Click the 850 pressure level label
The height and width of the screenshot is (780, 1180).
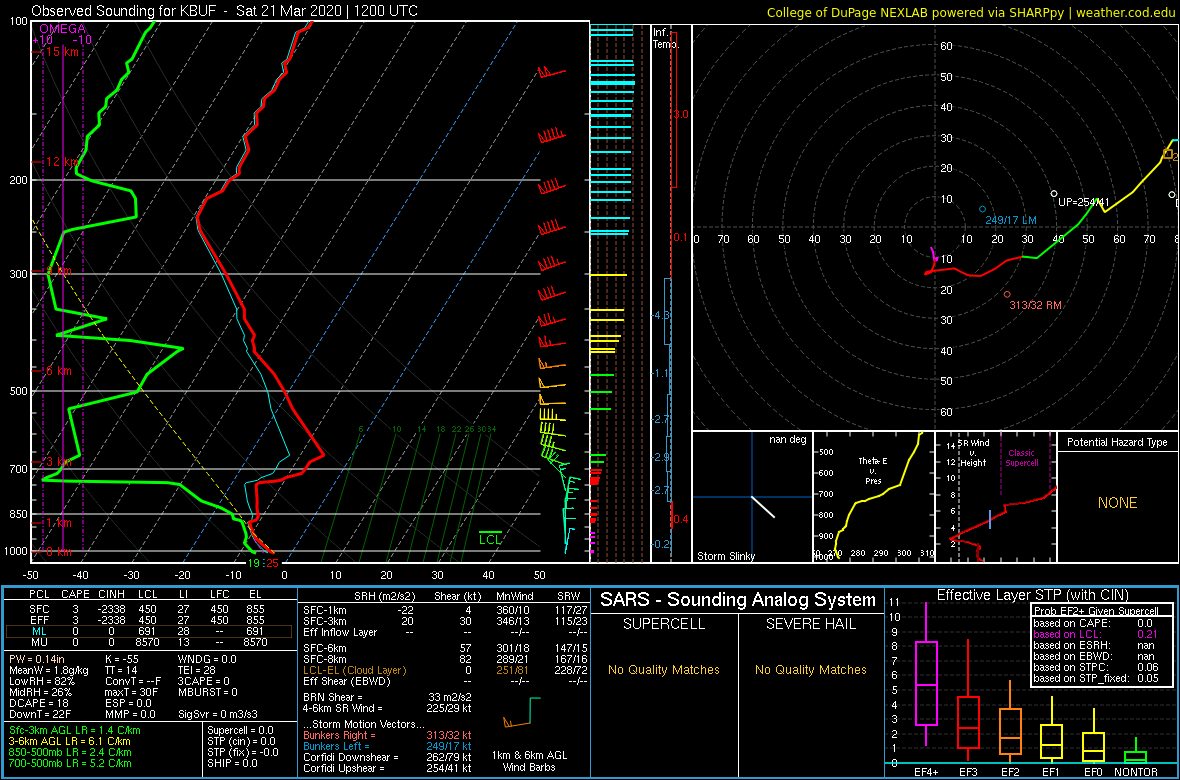(x=18, y=514)
